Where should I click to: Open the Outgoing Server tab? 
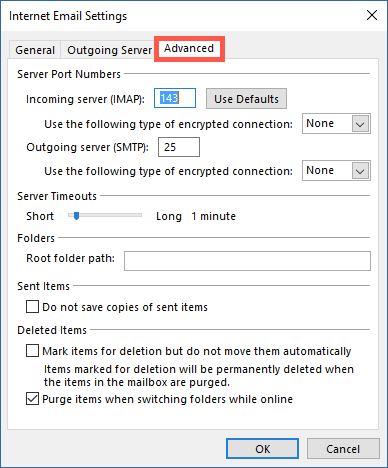109,50
